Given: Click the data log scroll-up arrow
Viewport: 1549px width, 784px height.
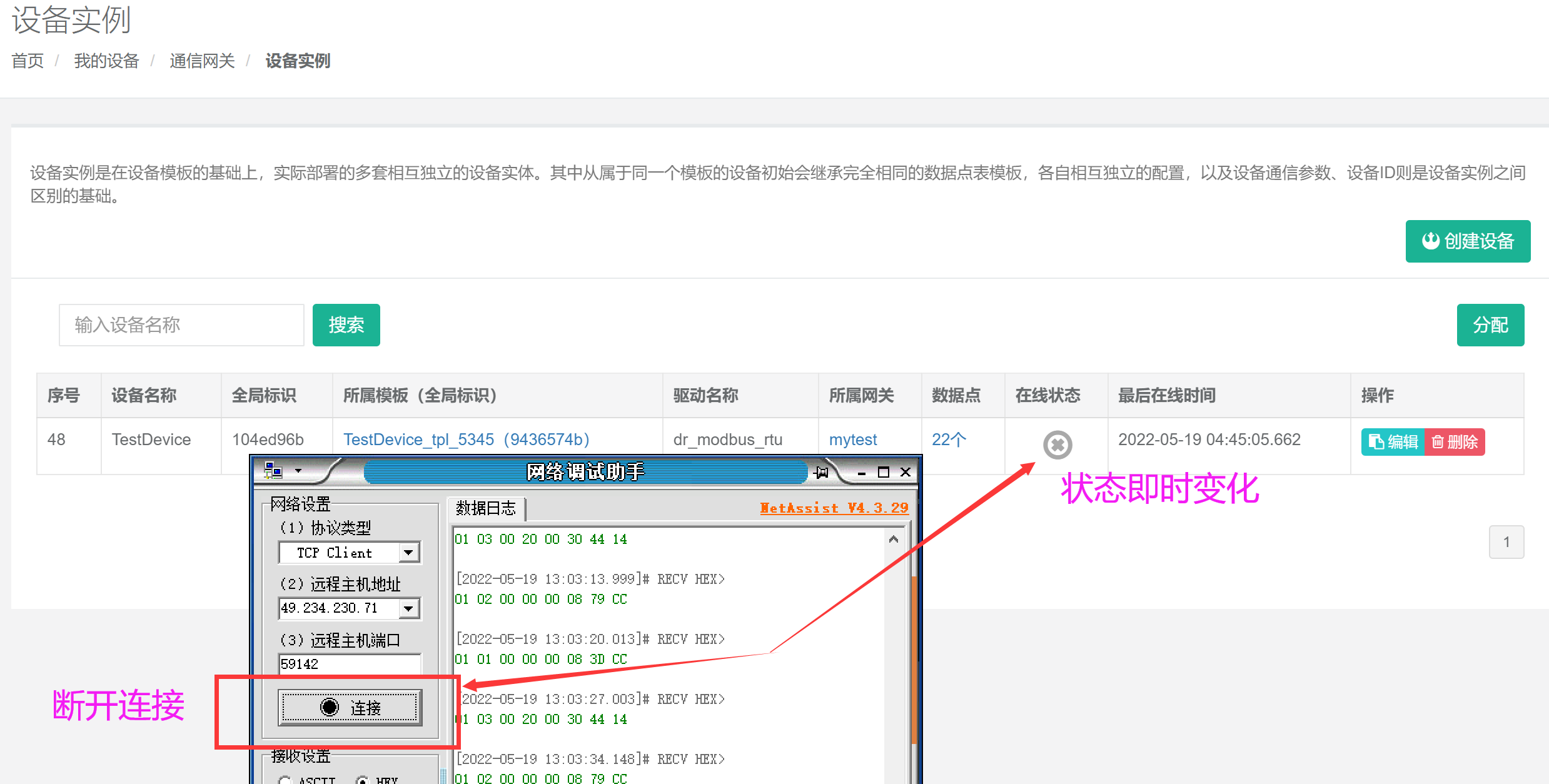Looking at the screenshot, I should coord(893,539).
